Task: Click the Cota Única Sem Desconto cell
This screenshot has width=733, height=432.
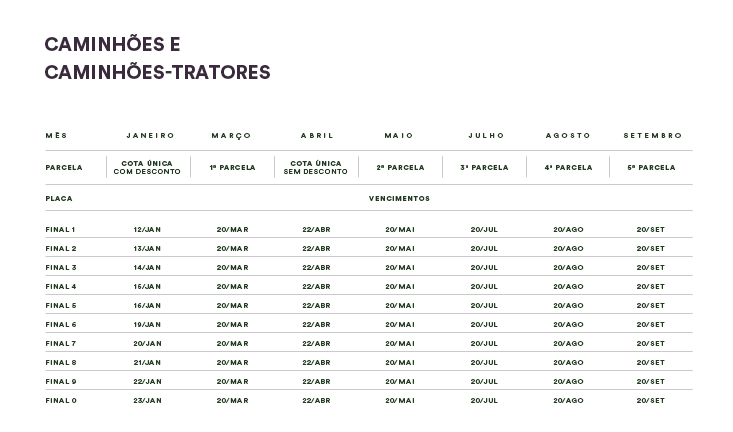Action: click(316, 168)
